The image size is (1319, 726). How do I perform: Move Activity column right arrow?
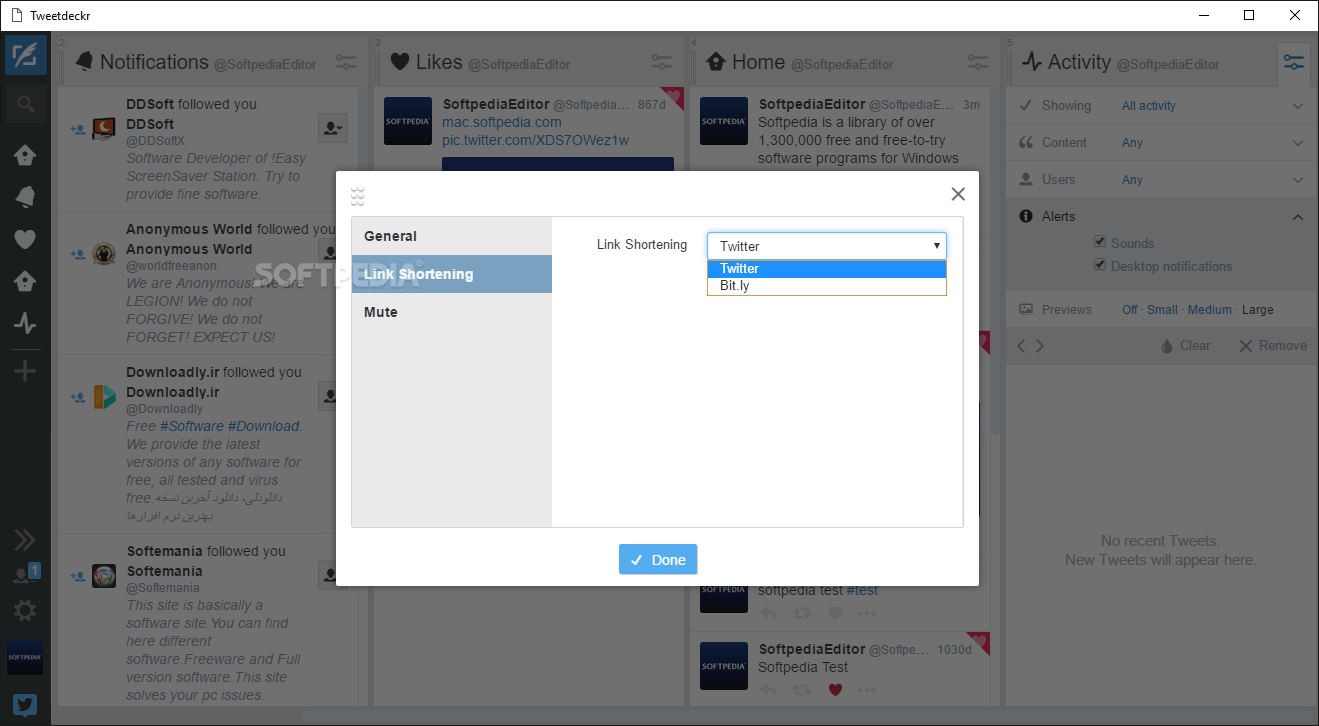(x=1040, y=346)
